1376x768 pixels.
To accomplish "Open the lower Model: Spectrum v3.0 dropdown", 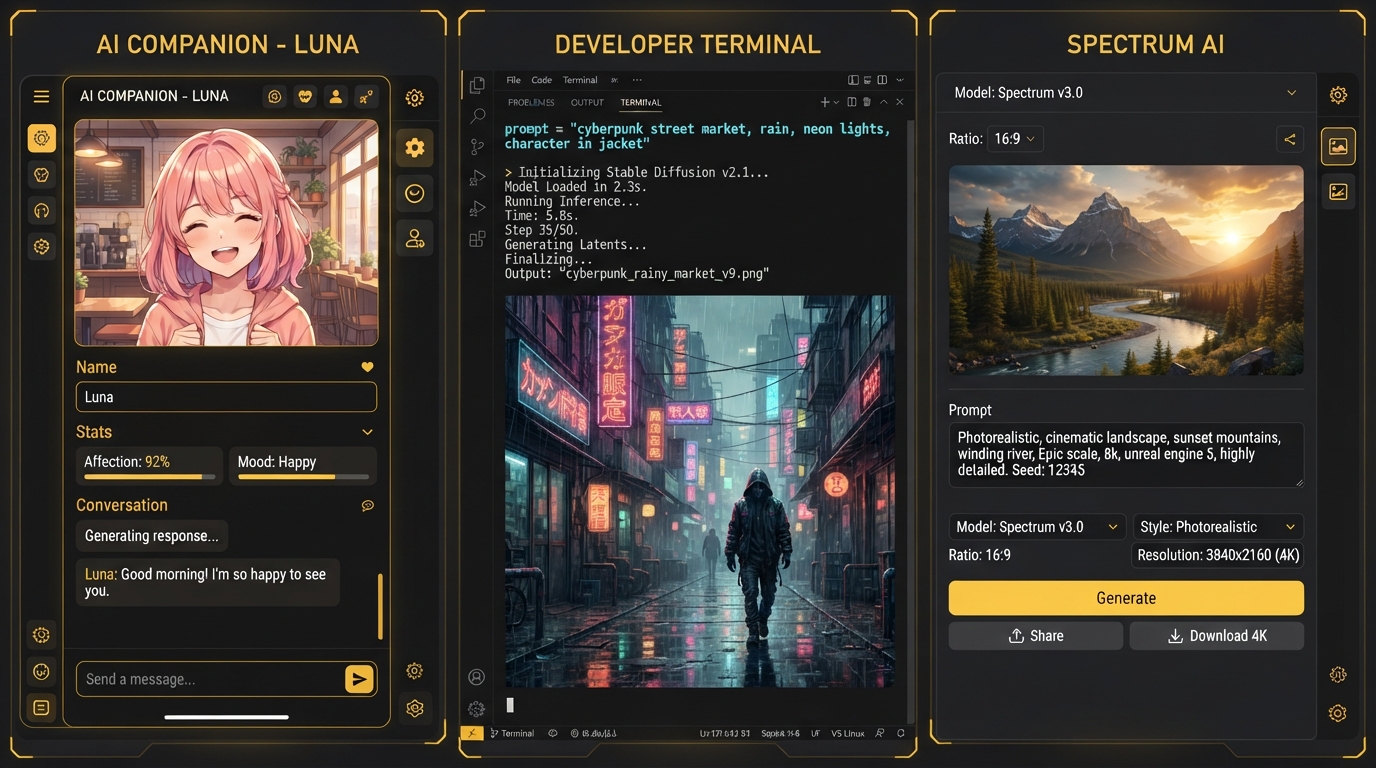I will [x=1037, y=527].
